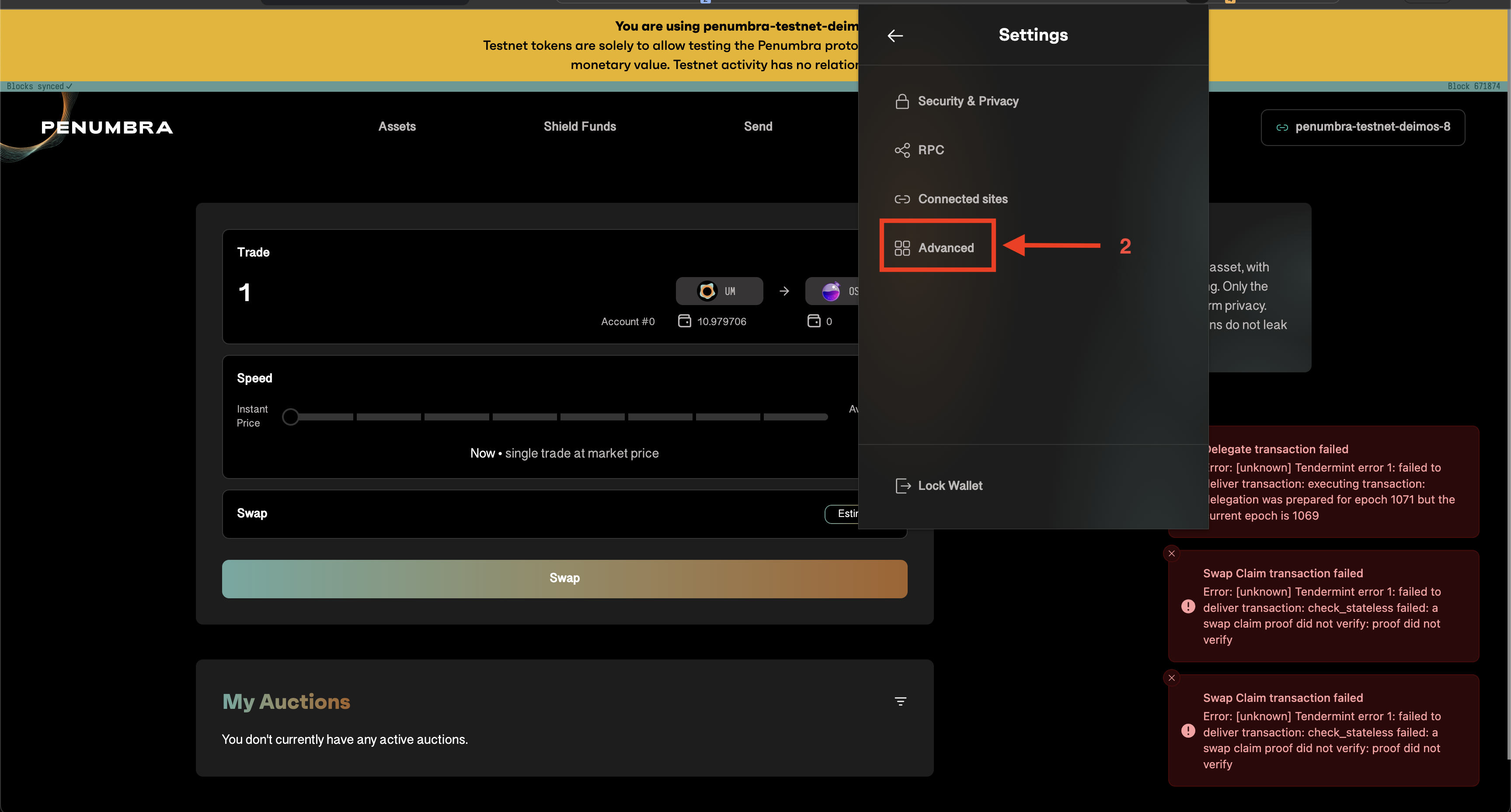Click the wallet icon next to 10.979706
This screenshot has width=1511, height=812.
(685, 321)
